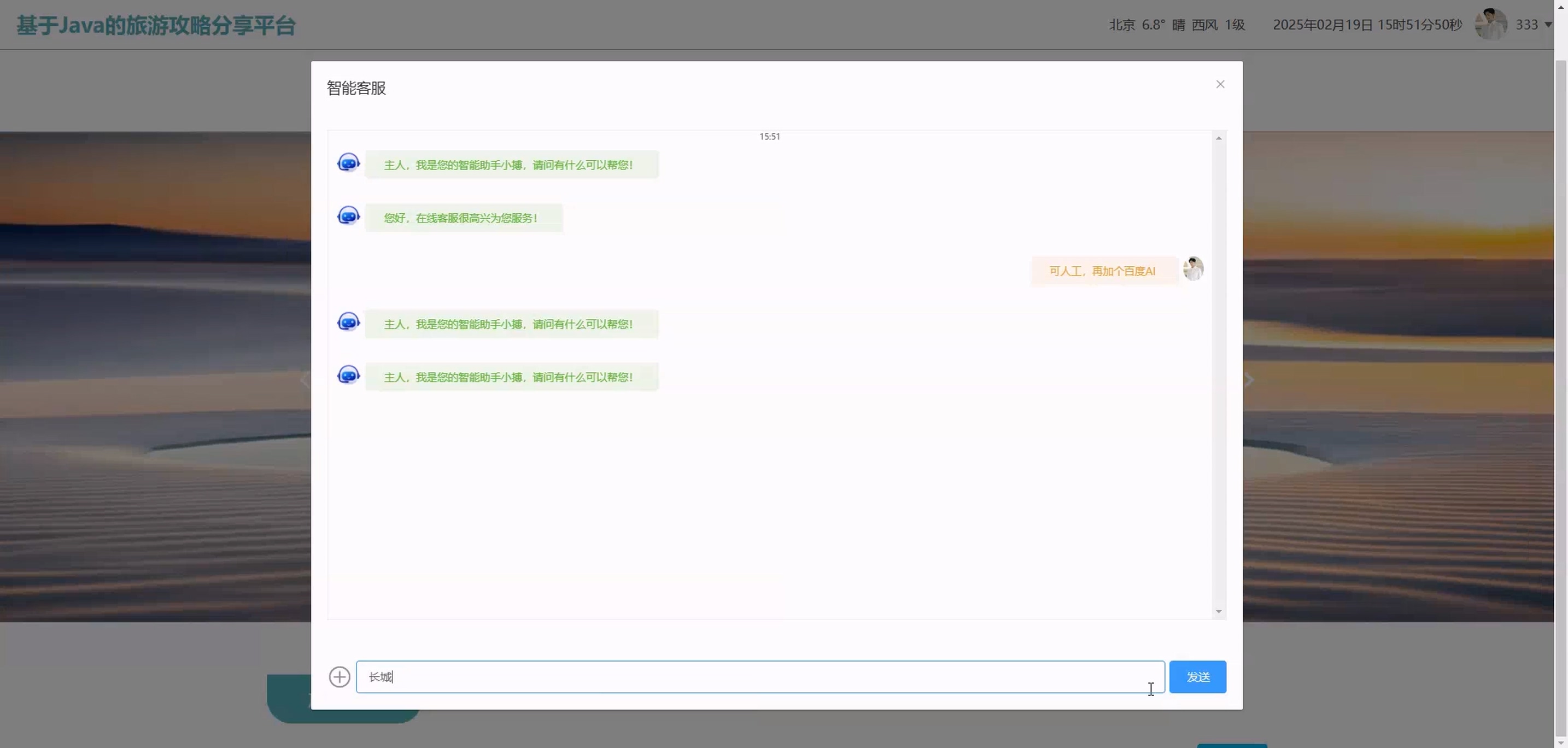Click the page scrollbar down arrow
This screenshot has width=1568, height=748.
pyautogui.click(x=1561, y=744)
